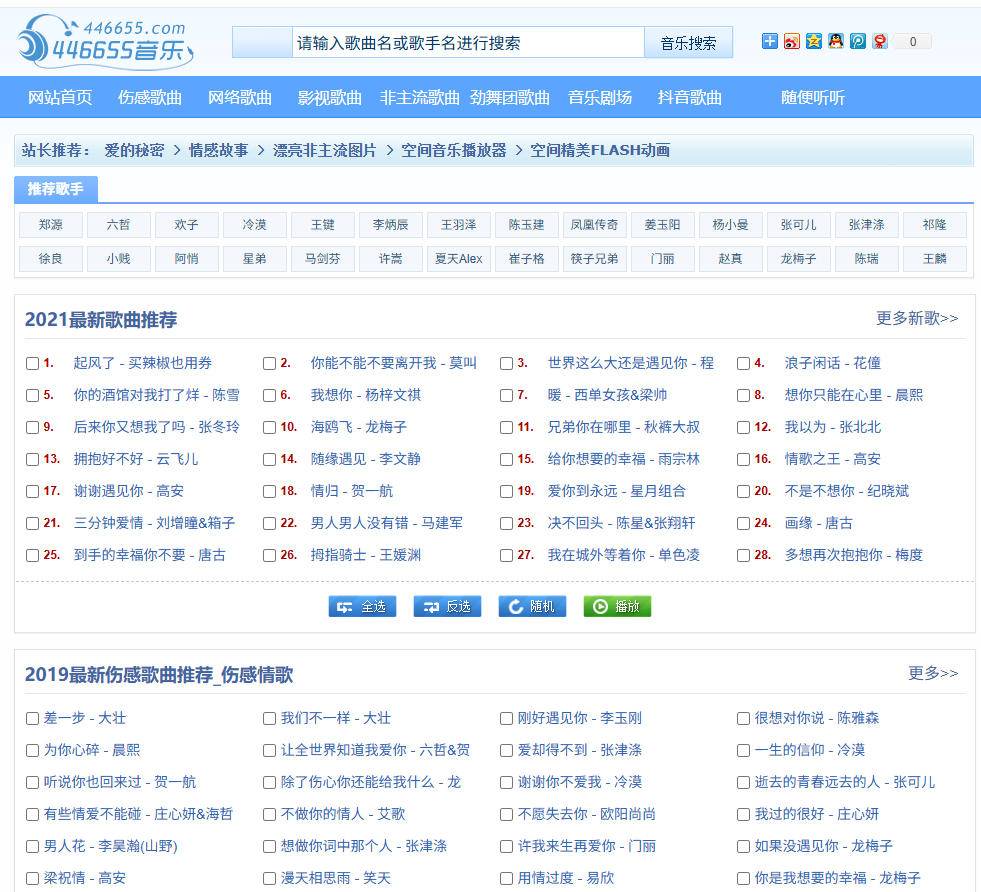Click the blue P share icon
981x892 pixels.
859,41
